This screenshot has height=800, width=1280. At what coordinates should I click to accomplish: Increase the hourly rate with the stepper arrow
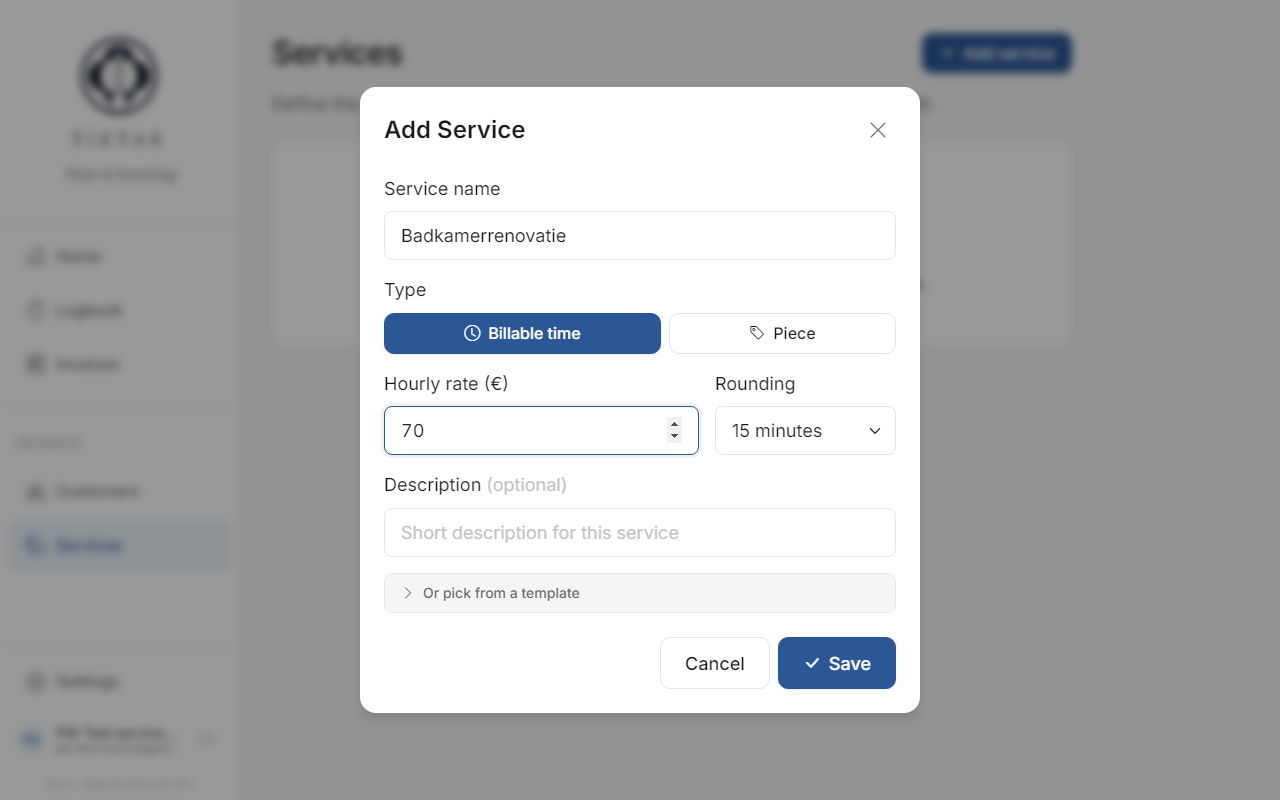click(x=674, y=424)
